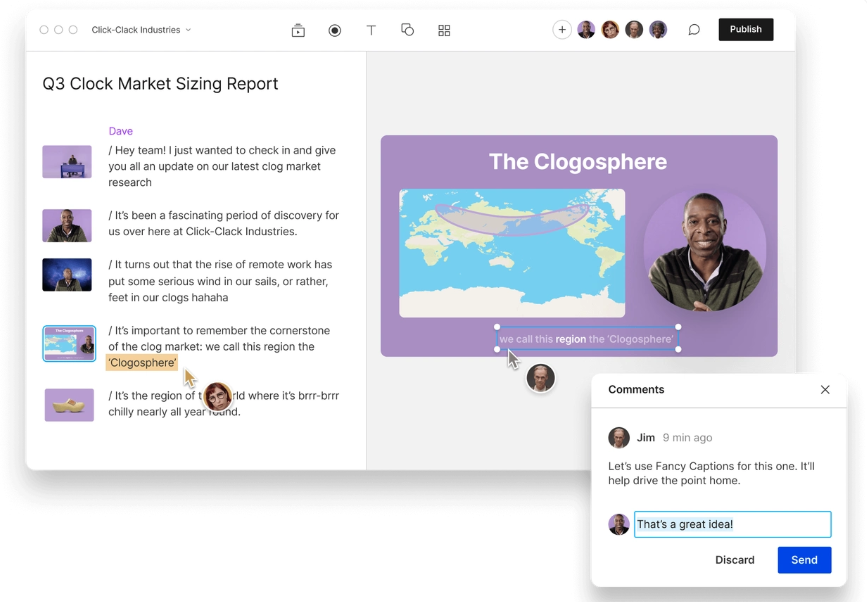Open the grid templates icon
Image resolution: width=867 pixels, height=602 pixels.
coord(444,30)
